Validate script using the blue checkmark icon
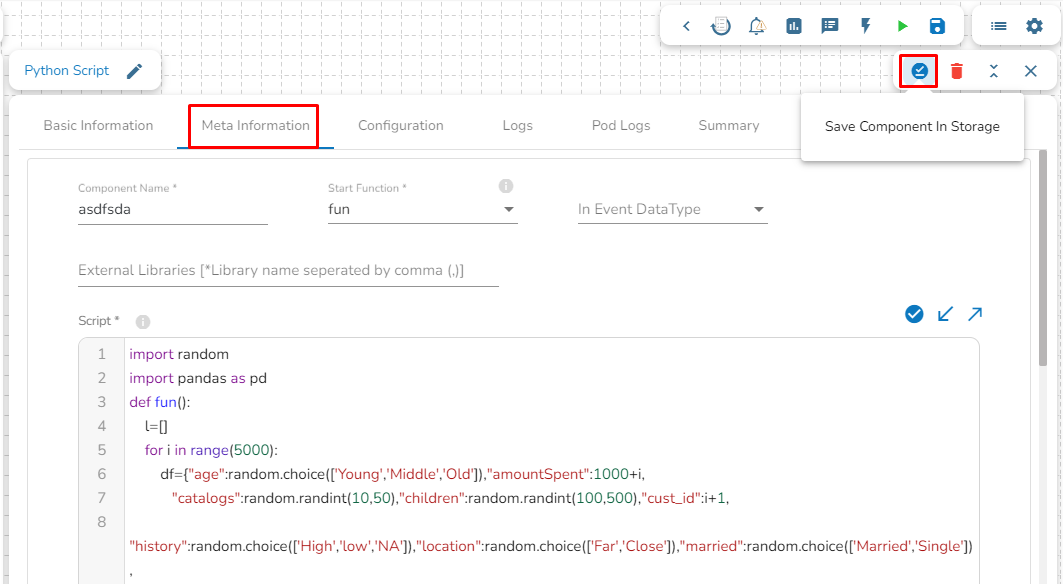Viewport: 1063px width, 584px height. point(914,314)
